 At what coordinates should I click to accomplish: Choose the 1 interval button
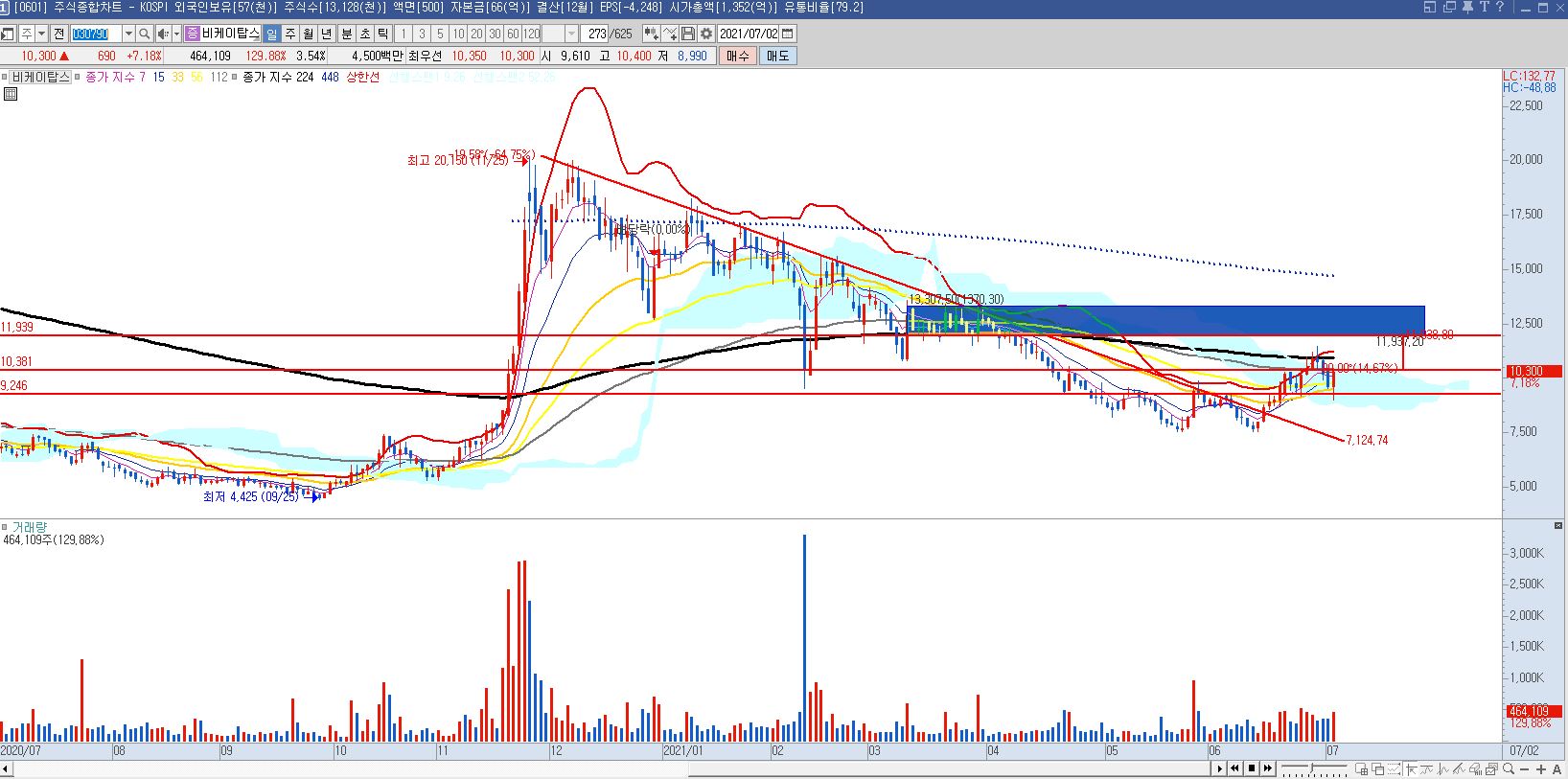[x=404, y=34]
